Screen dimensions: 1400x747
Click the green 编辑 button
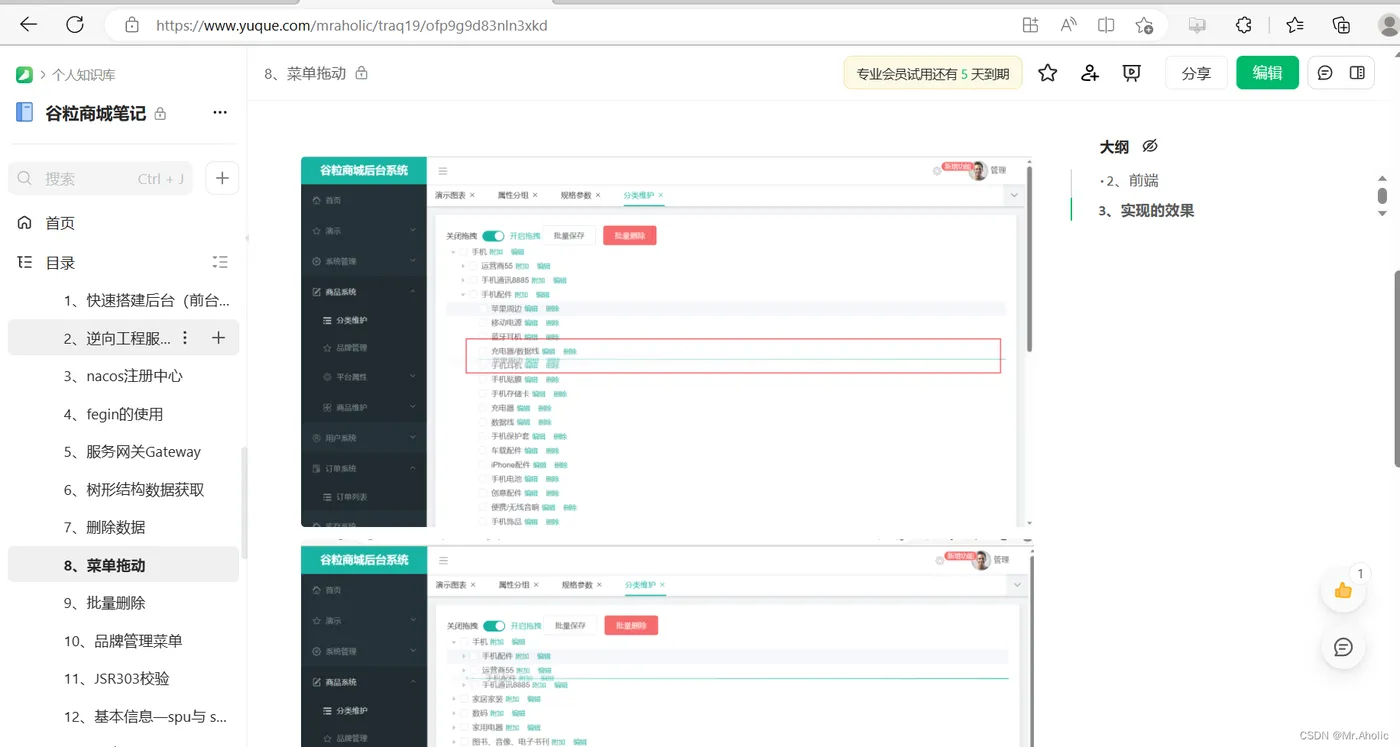coord(1267,73)
